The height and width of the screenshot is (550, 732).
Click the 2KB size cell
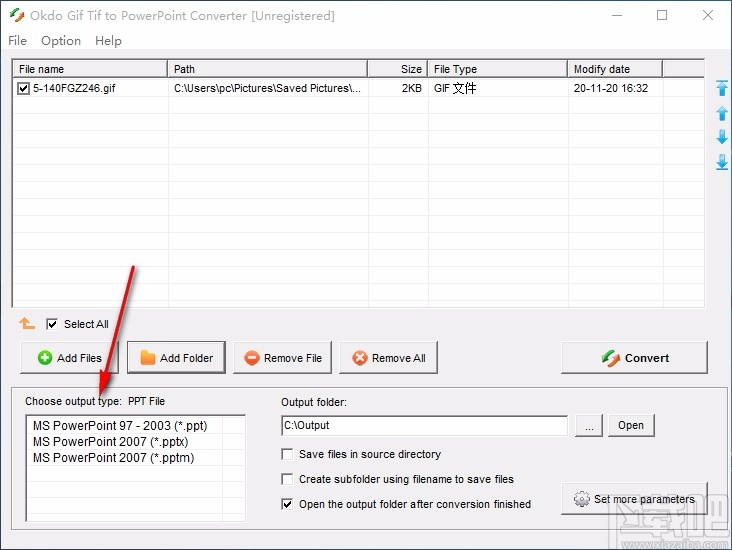[x=411, y=88]
